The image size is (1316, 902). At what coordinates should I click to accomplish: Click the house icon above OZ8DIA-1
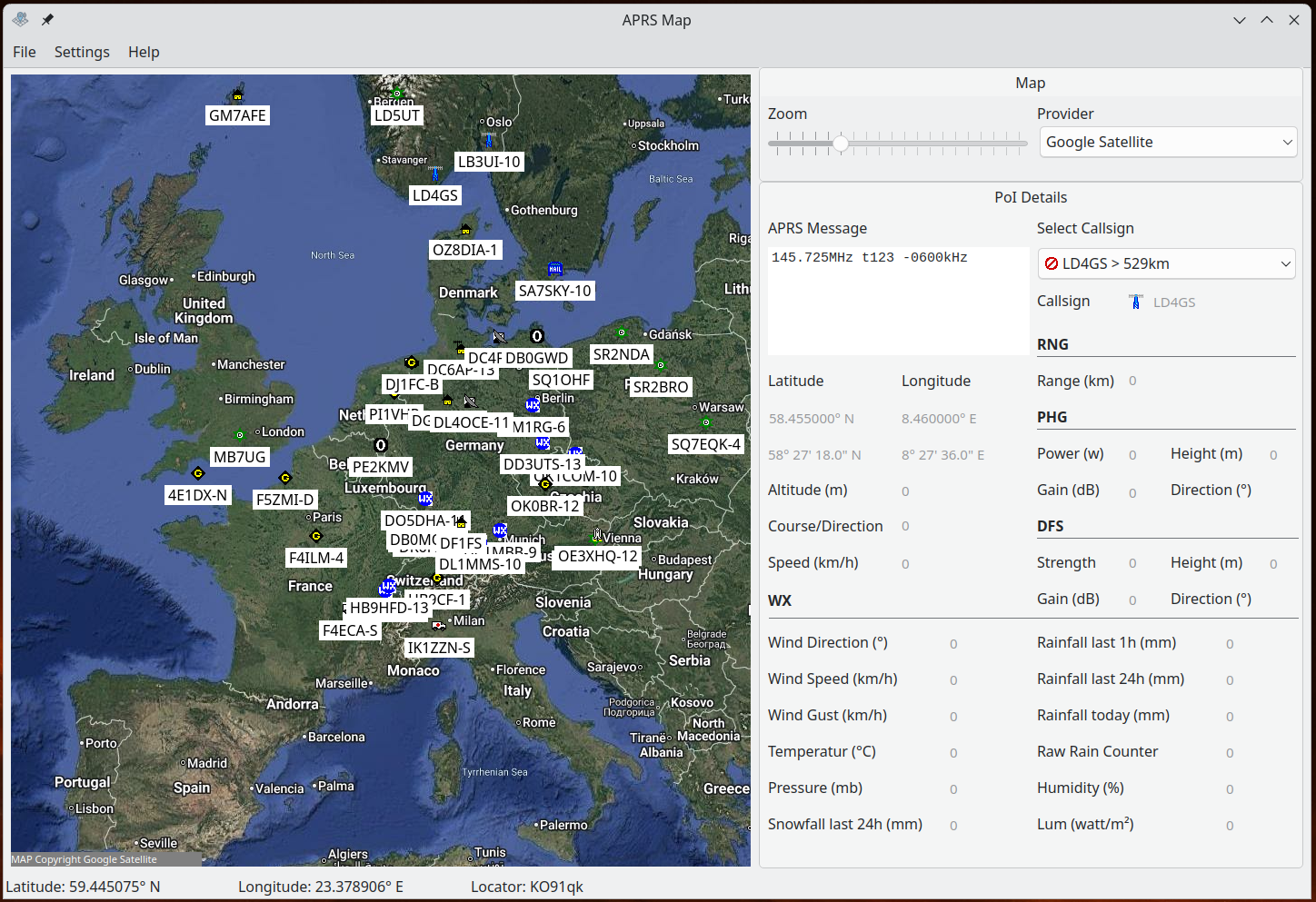(465, 230)
